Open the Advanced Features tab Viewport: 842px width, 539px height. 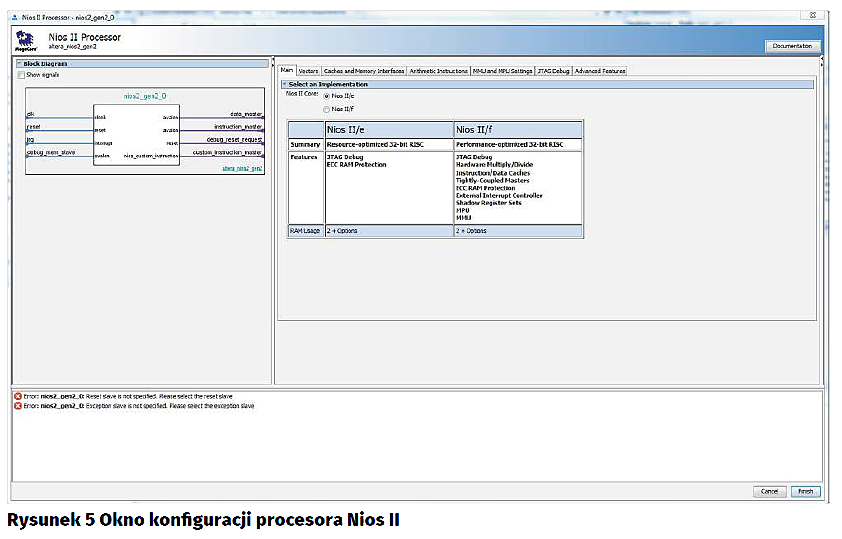click(600, 71)
